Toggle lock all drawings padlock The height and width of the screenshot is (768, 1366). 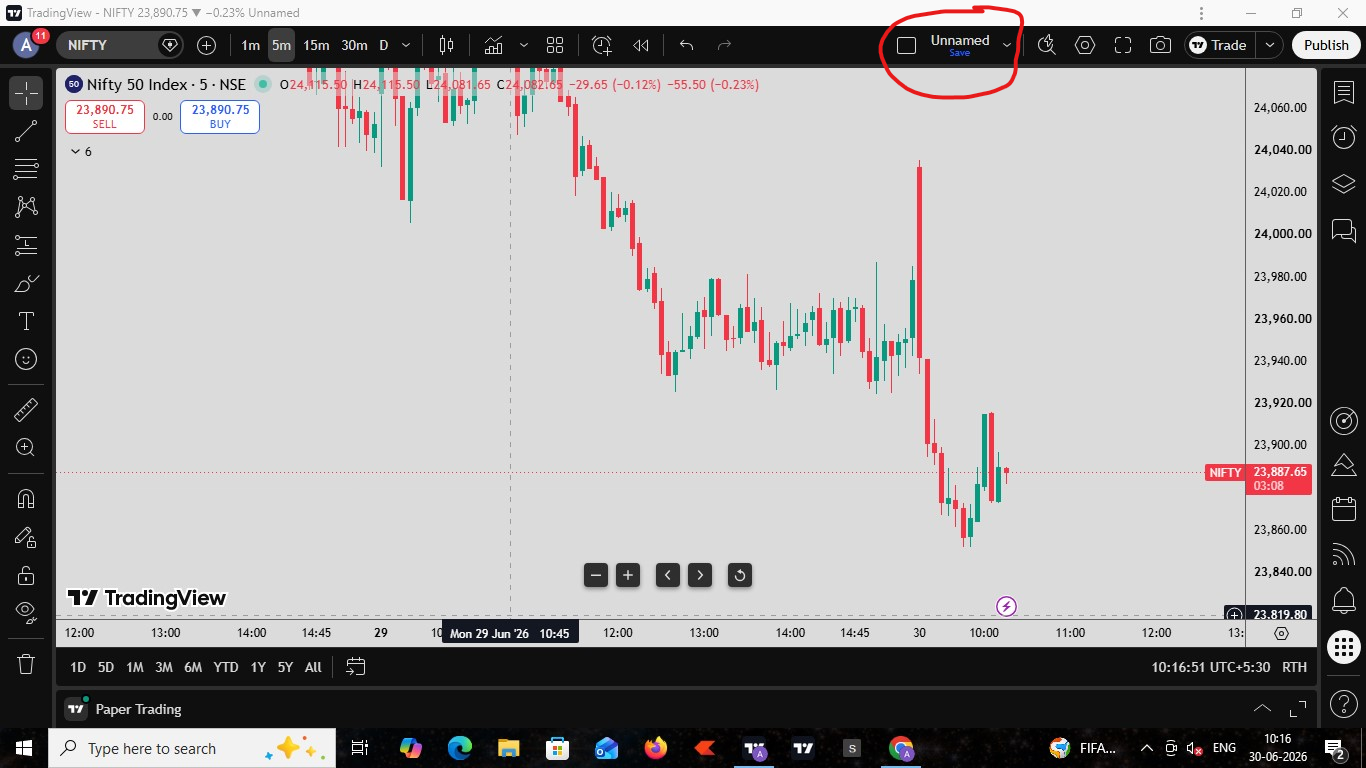(x=26, y=575)
